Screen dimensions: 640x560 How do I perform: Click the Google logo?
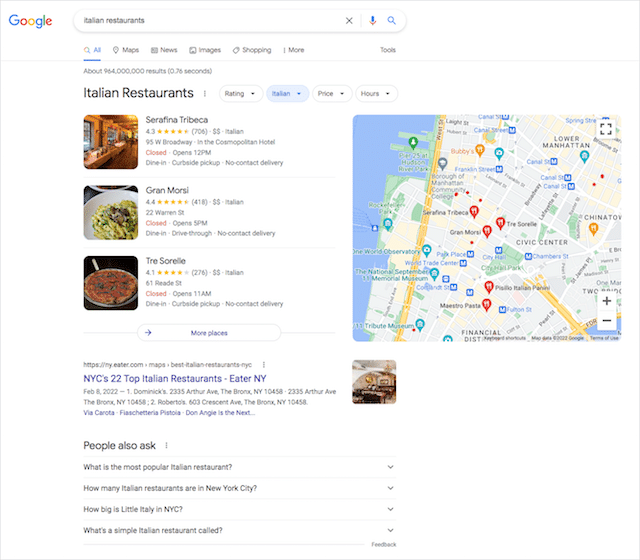[x=30, y=21]
